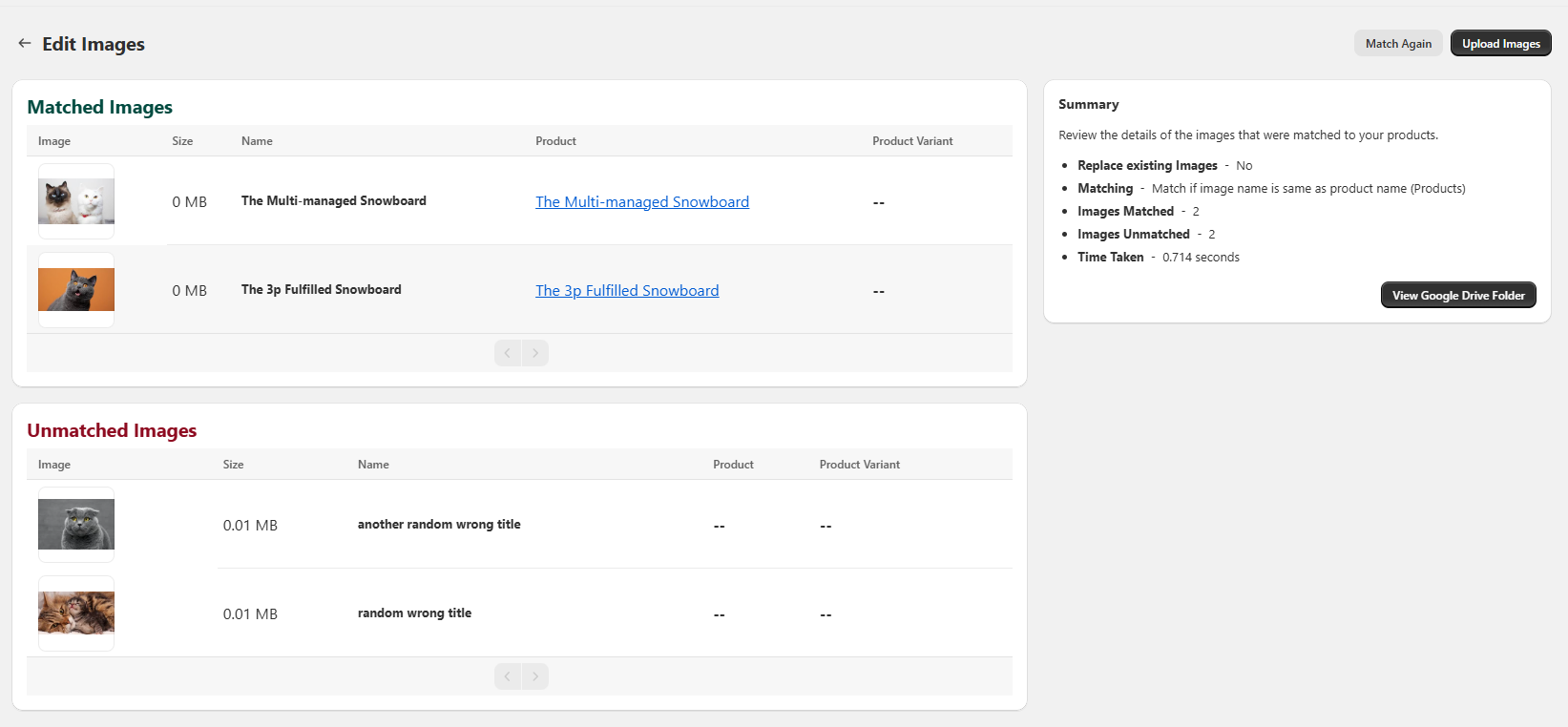
Task: Open The Multi-managed Snowboard product link
Action: pos(641,202)
